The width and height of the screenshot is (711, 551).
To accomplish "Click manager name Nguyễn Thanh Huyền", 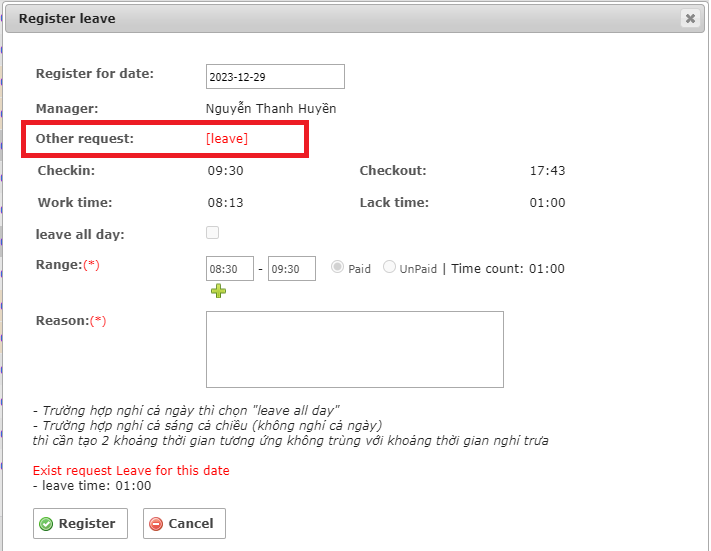I will click(x=271, y=108).
